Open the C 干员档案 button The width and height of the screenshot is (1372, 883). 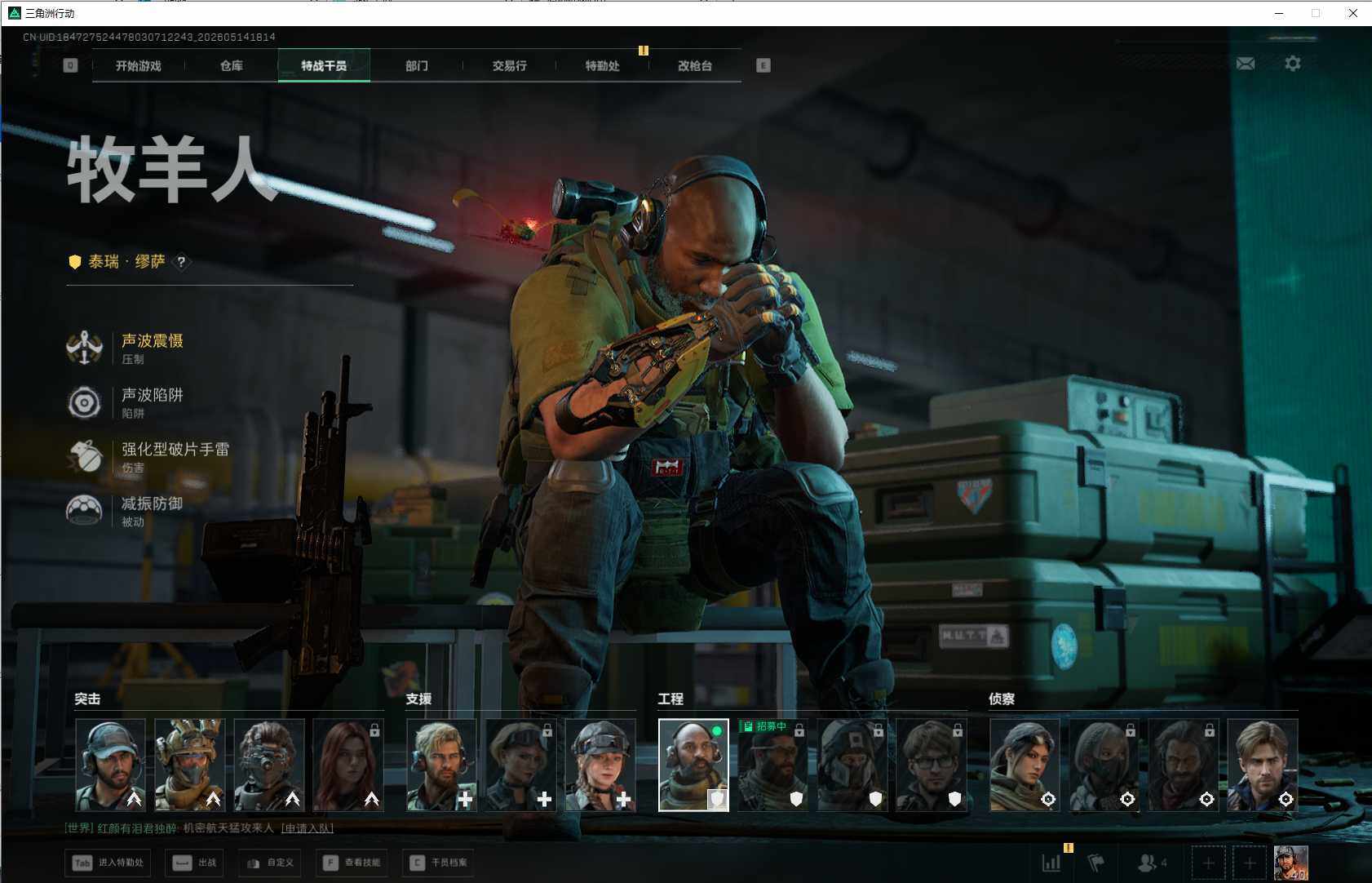pyautogui.click(x=439, y=863)
